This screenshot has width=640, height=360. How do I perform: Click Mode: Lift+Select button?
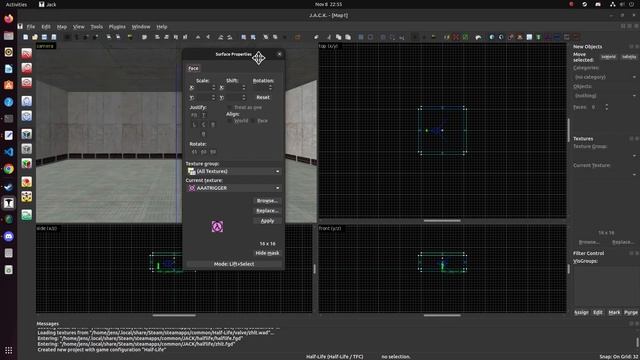(234, 264)
